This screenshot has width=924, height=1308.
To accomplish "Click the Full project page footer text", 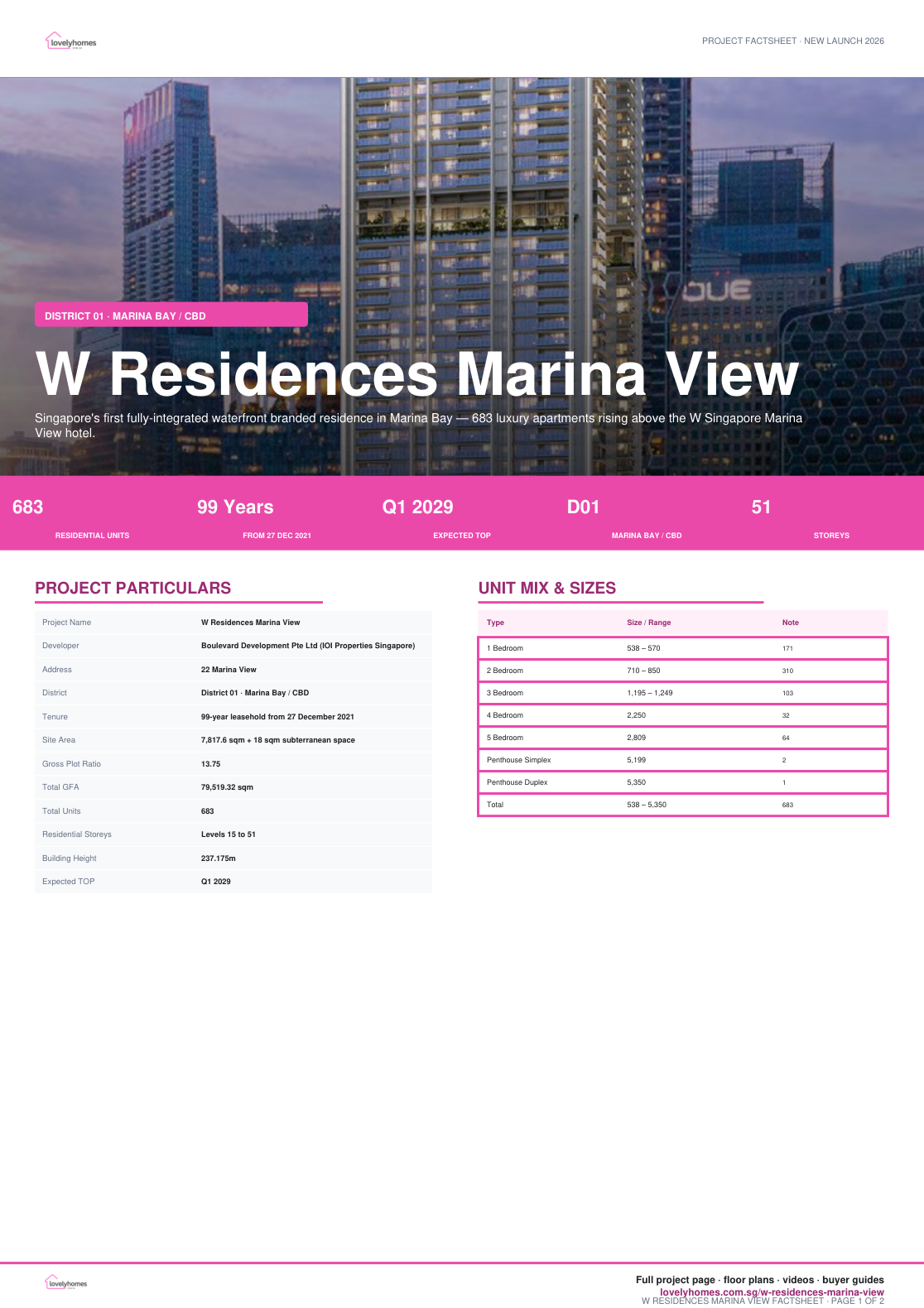I will coord(760,1280).
